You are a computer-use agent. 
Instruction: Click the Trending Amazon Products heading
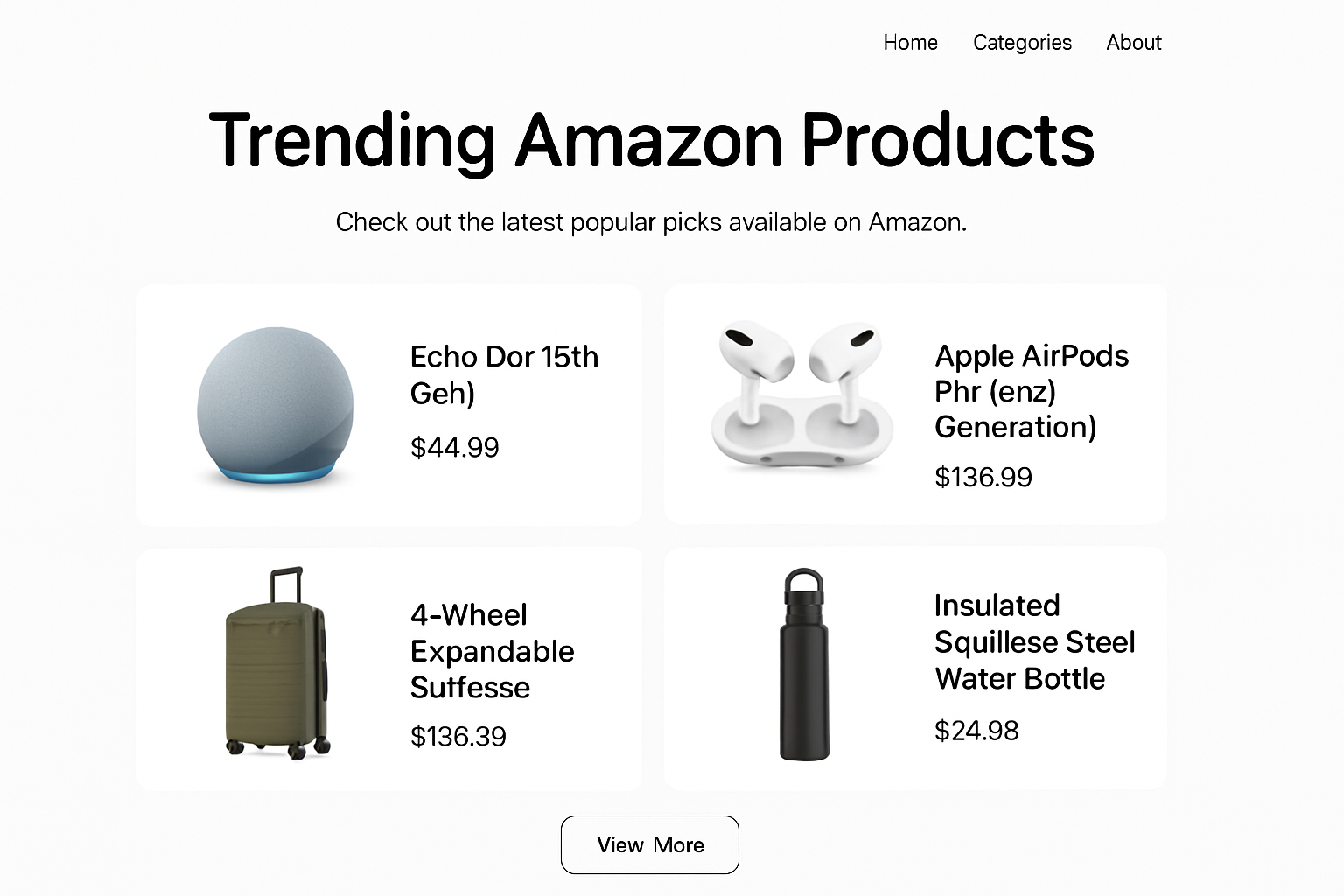pos(650,140)
